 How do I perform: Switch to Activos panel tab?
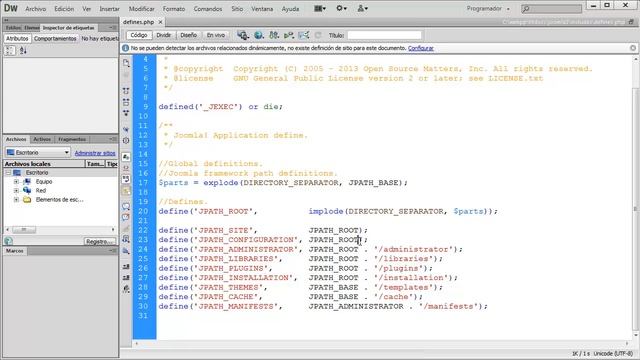[x=42, y=139]
